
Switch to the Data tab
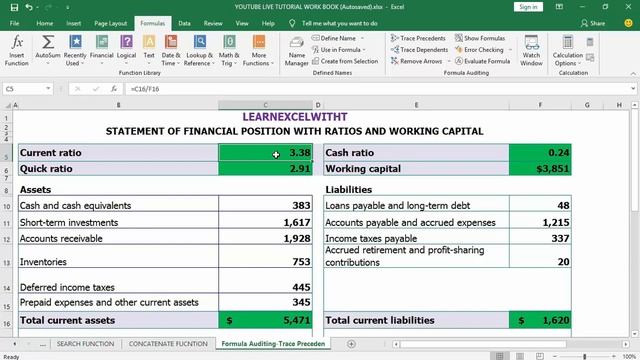[184, 23]
